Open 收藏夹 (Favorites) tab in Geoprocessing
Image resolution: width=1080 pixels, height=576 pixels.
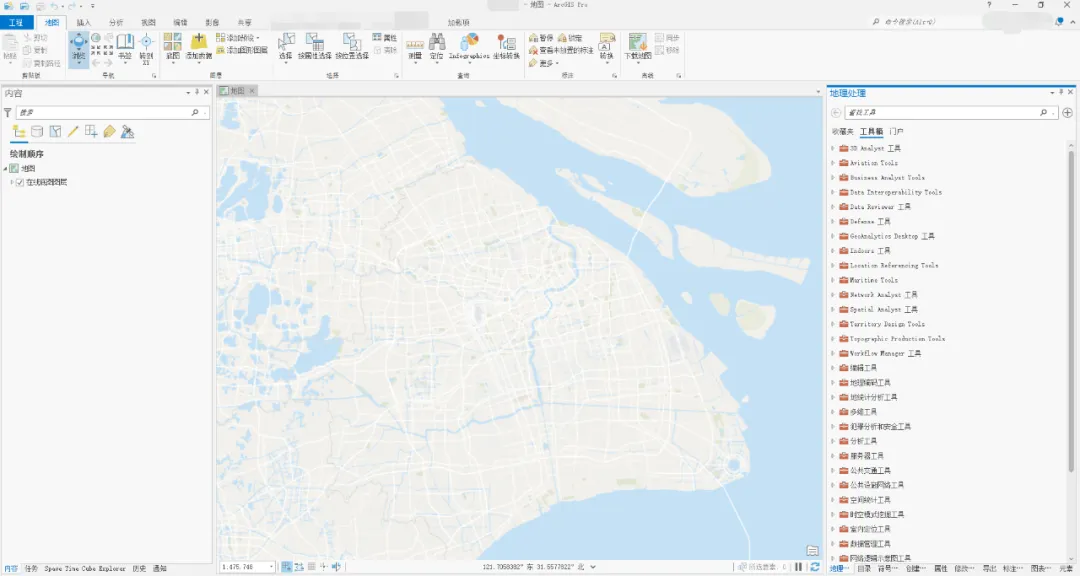842,132
